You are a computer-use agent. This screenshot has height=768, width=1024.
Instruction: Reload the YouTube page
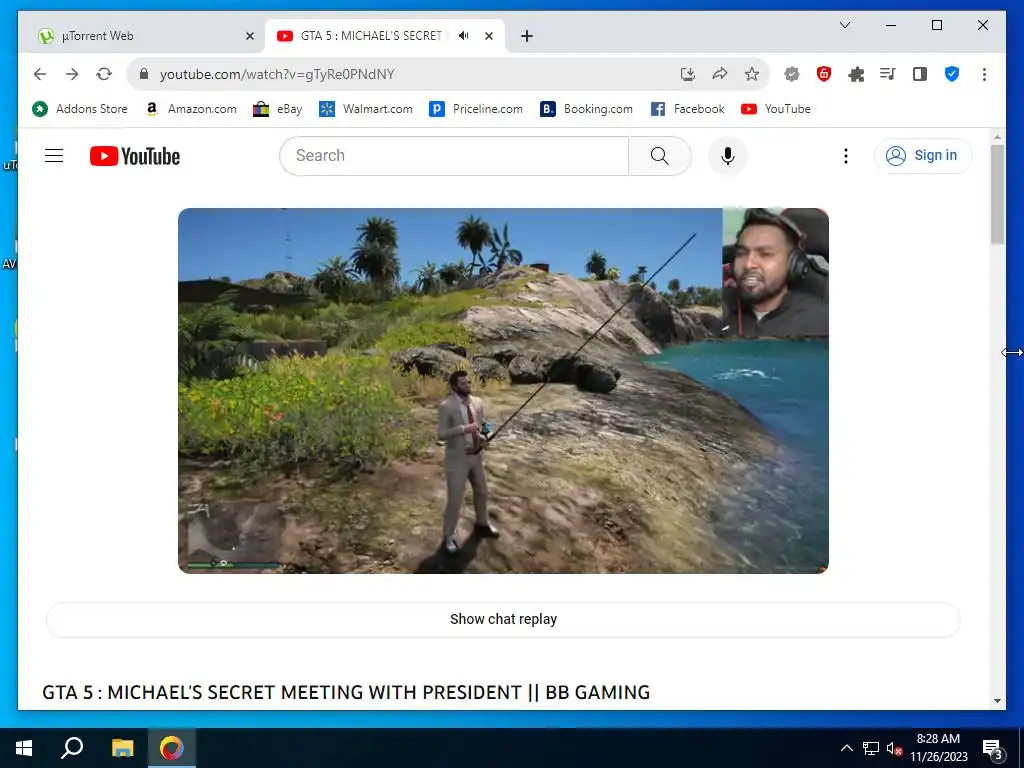click(104, 74)
